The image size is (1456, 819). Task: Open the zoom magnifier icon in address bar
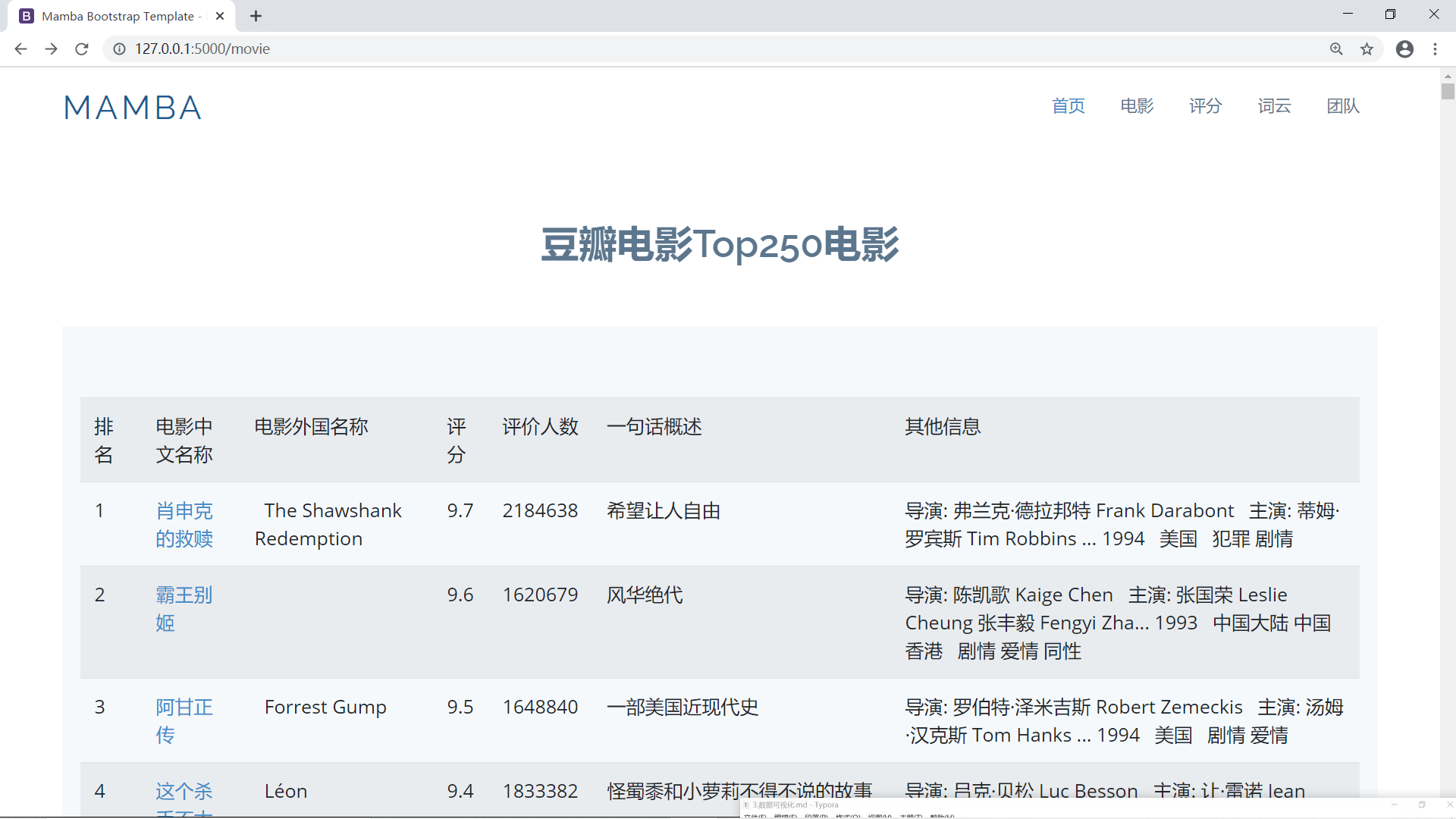[1336, 49]
